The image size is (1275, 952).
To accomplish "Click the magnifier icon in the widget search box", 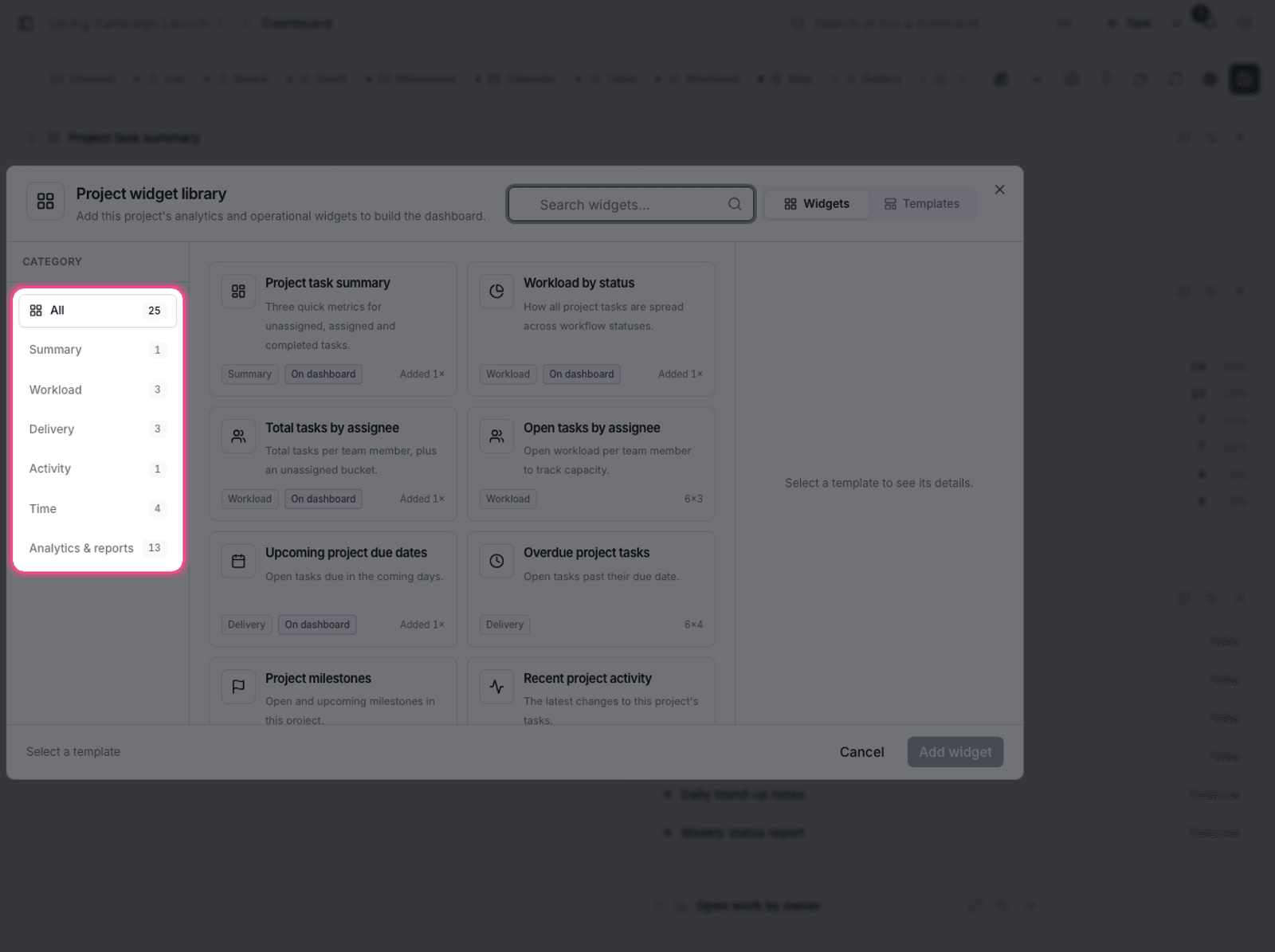I will pos(735,205).
